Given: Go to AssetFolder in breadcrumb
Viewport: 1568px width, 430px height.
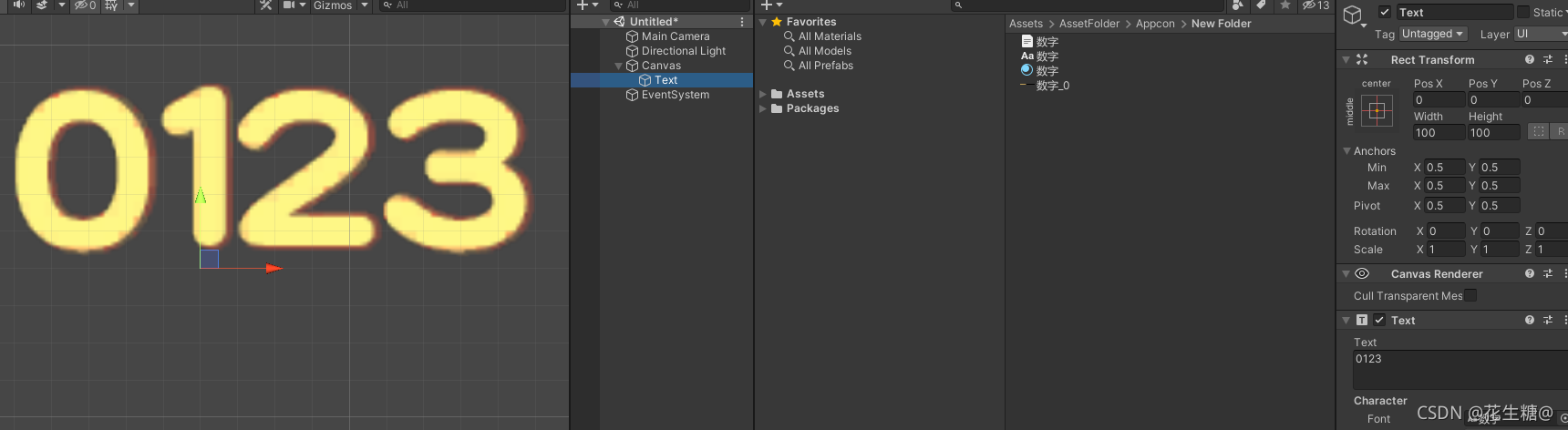Looking at the screenshot, I should point(1088,24).
